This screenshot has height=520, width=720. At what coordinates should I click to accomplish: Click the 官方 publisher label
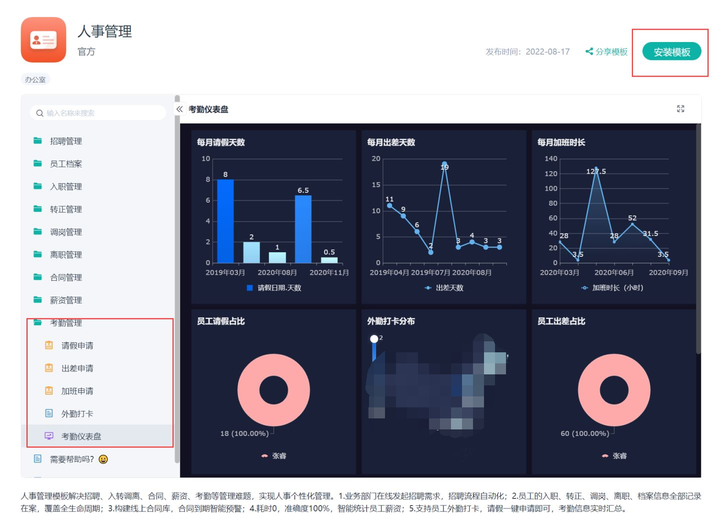tap(86, 51)
